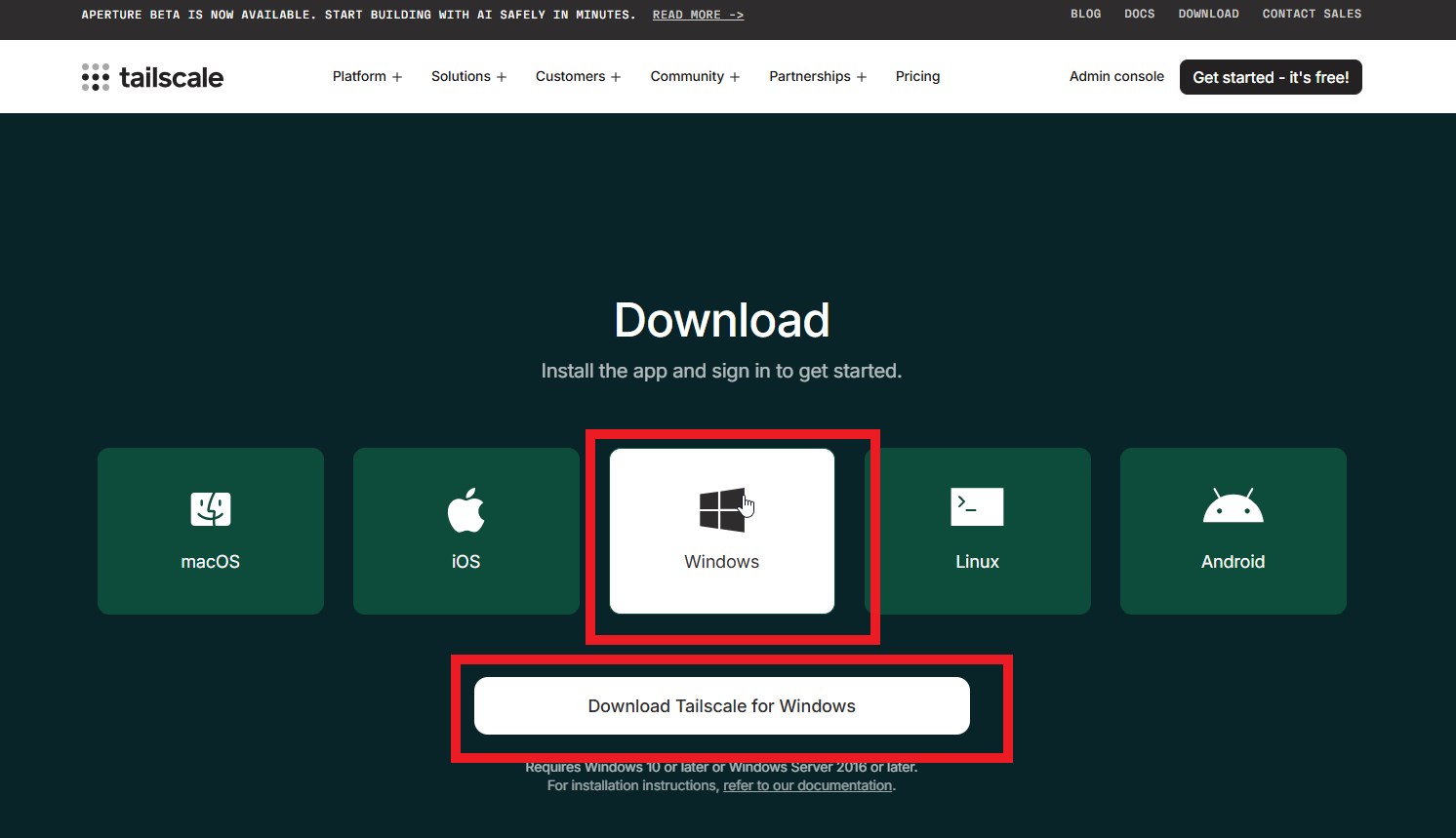Select the iOS label text
The image size is (1456, 838).
pyautogui.click(x=465, y=562)
